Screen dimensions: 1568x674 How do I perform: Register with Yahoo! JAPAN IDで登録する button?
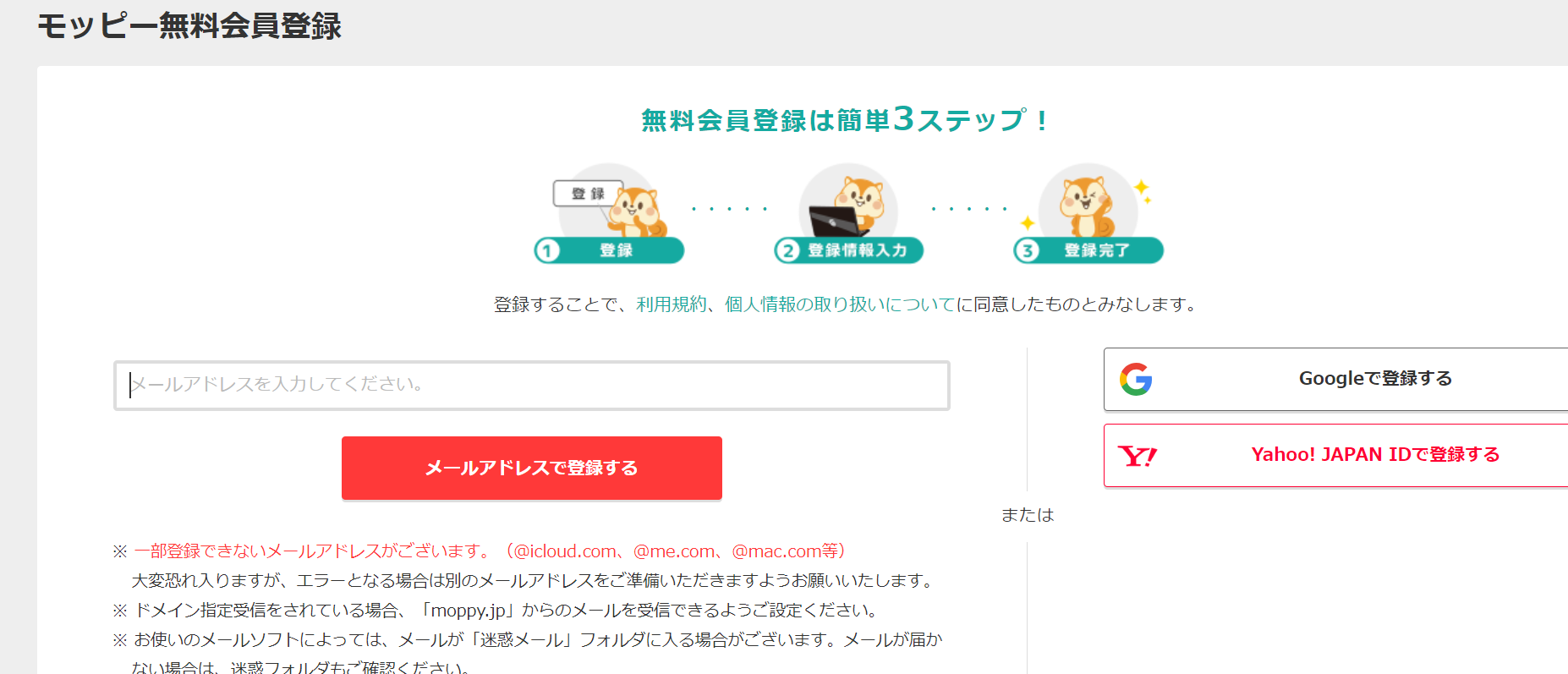pyautogui.click(x=1336, y=455)
